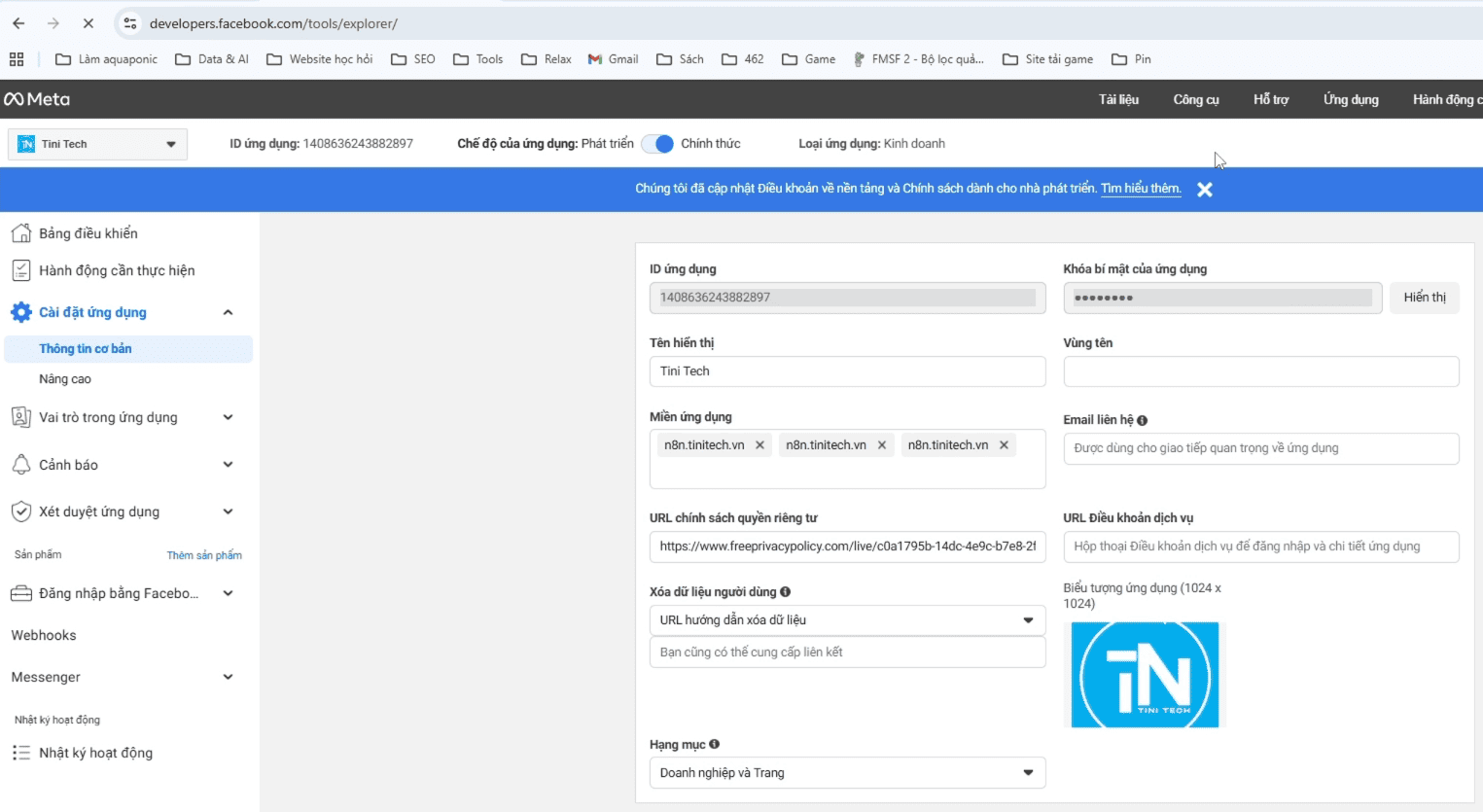Click Thêm sản phẩm link

[x=204, y=555]
